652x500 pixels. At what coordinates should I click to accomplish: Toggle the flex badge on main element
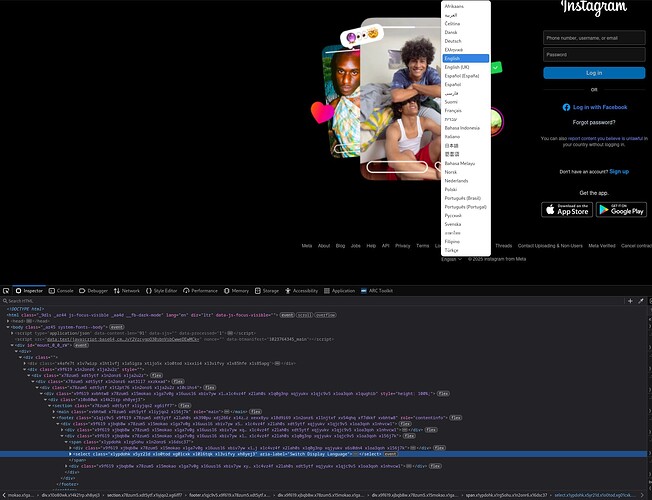(x=255, y=411)
